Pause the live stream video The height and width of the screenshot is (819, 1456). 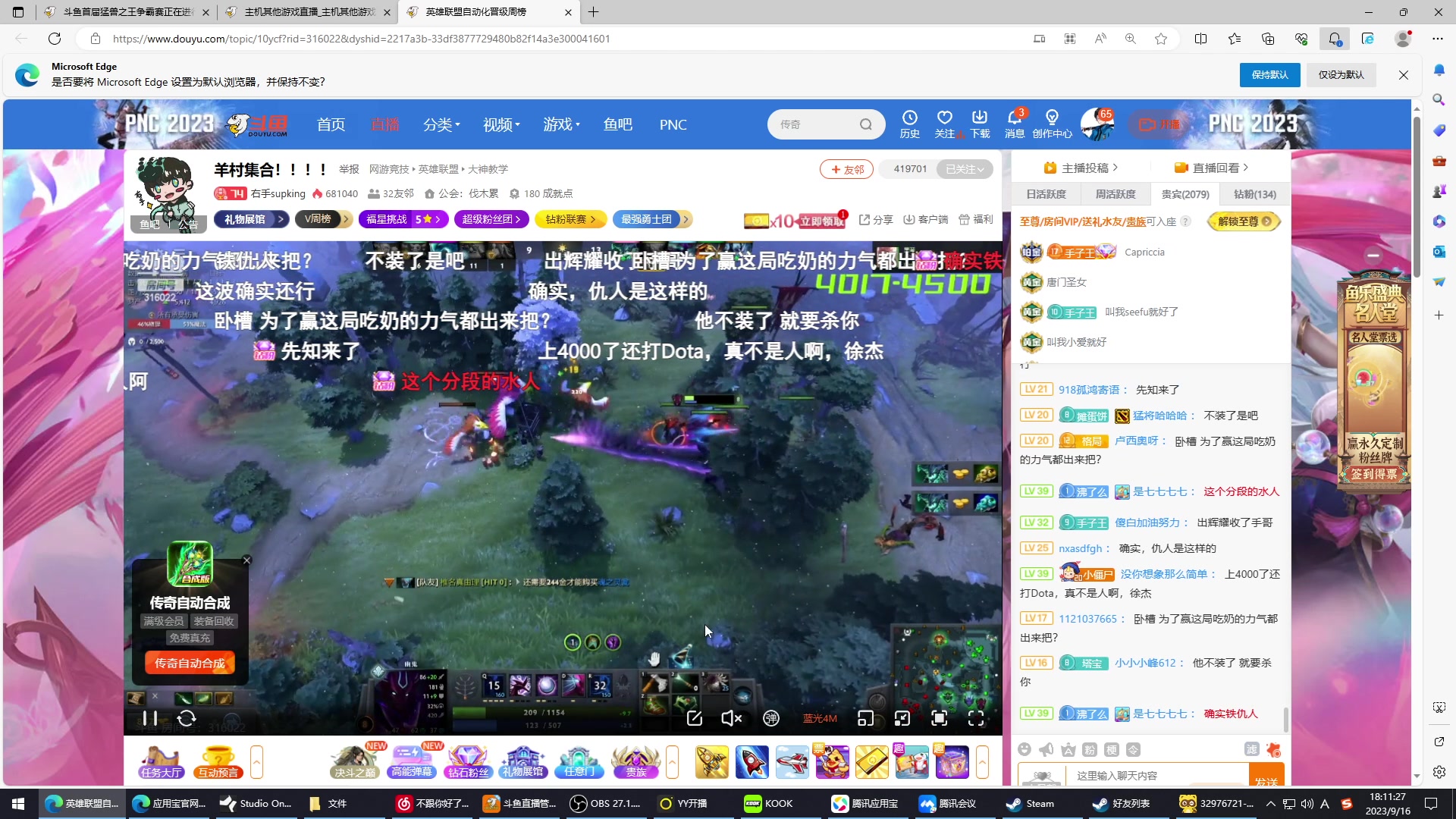pyautogui.click(x=150, y=718)
